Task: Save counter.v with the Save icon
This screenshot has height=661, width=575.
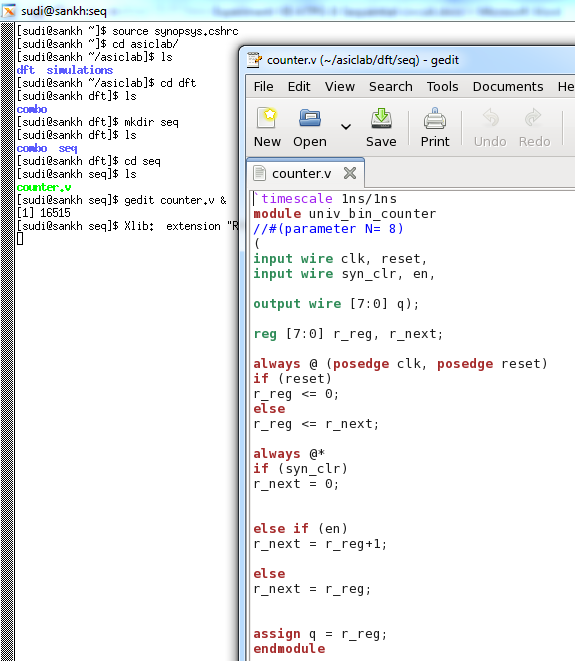Action: tap(381, 118)
